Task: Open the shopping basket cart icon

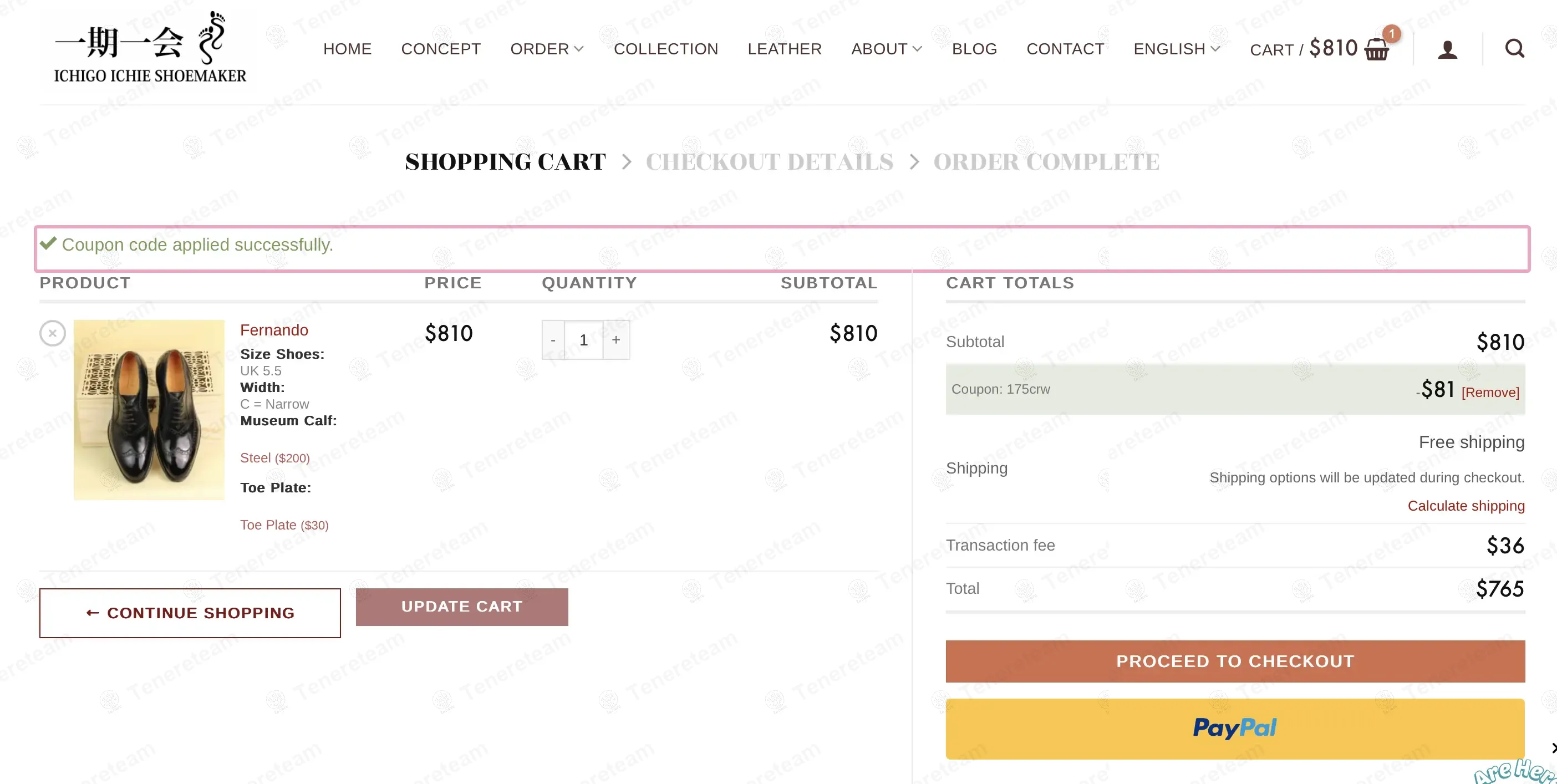Action: point(1376,49)
